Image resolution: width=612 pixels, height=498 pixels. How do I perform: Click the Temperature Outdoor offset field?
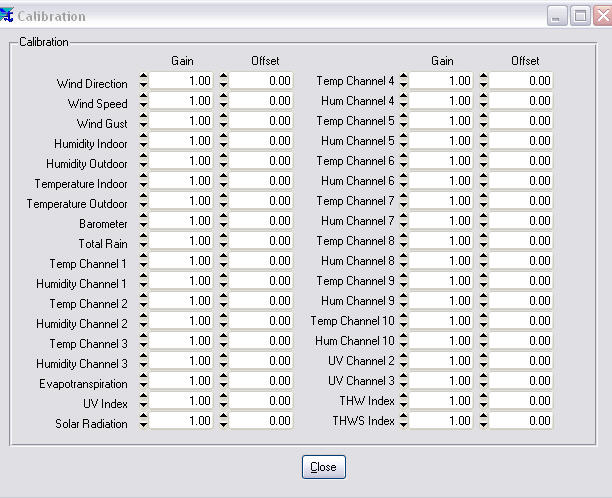click(x=262, y=201)
